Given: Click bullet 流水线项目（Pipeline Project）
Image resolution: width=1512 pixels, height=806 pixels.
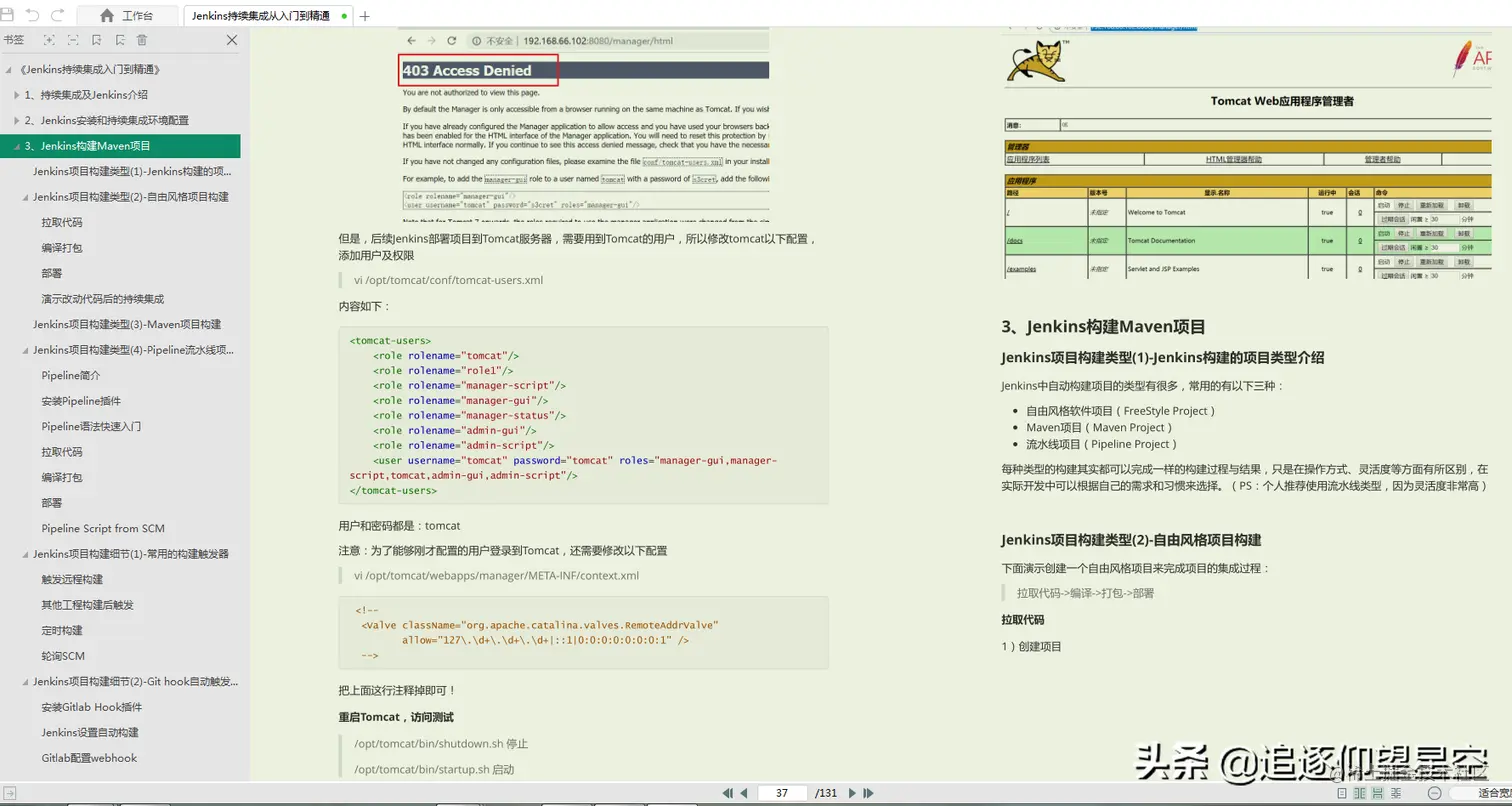Looking at the screenshot, I should point(1101,444).
